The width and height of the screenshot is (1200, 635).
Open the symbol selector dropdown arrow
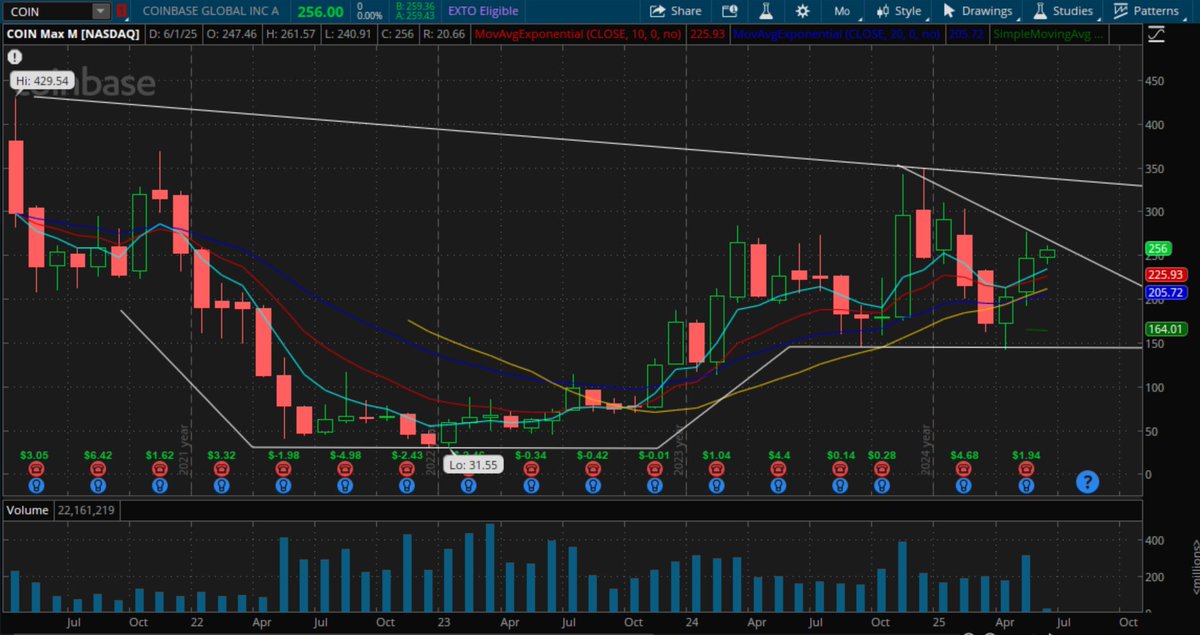click(101, 11)
